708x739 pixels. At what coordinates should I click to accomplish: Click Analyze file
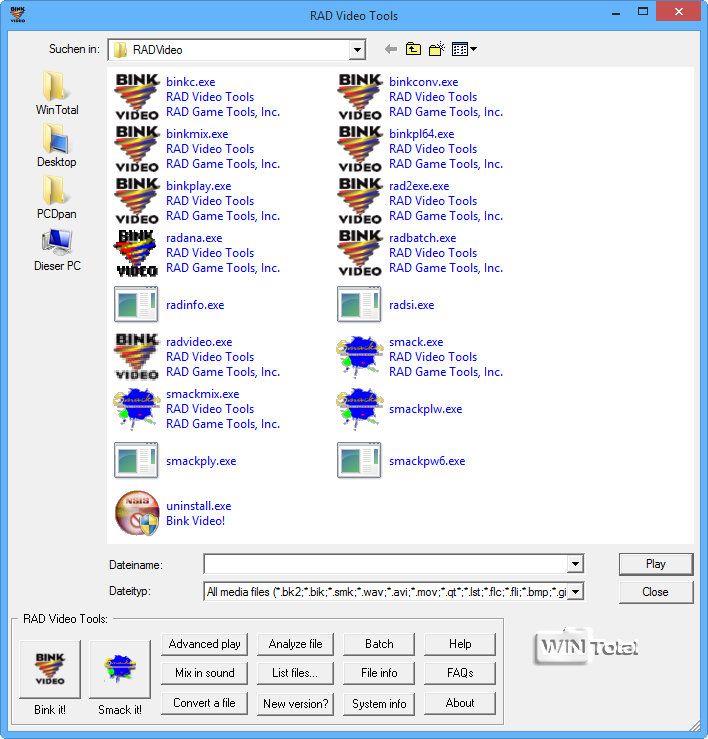(x=295, y=644)
